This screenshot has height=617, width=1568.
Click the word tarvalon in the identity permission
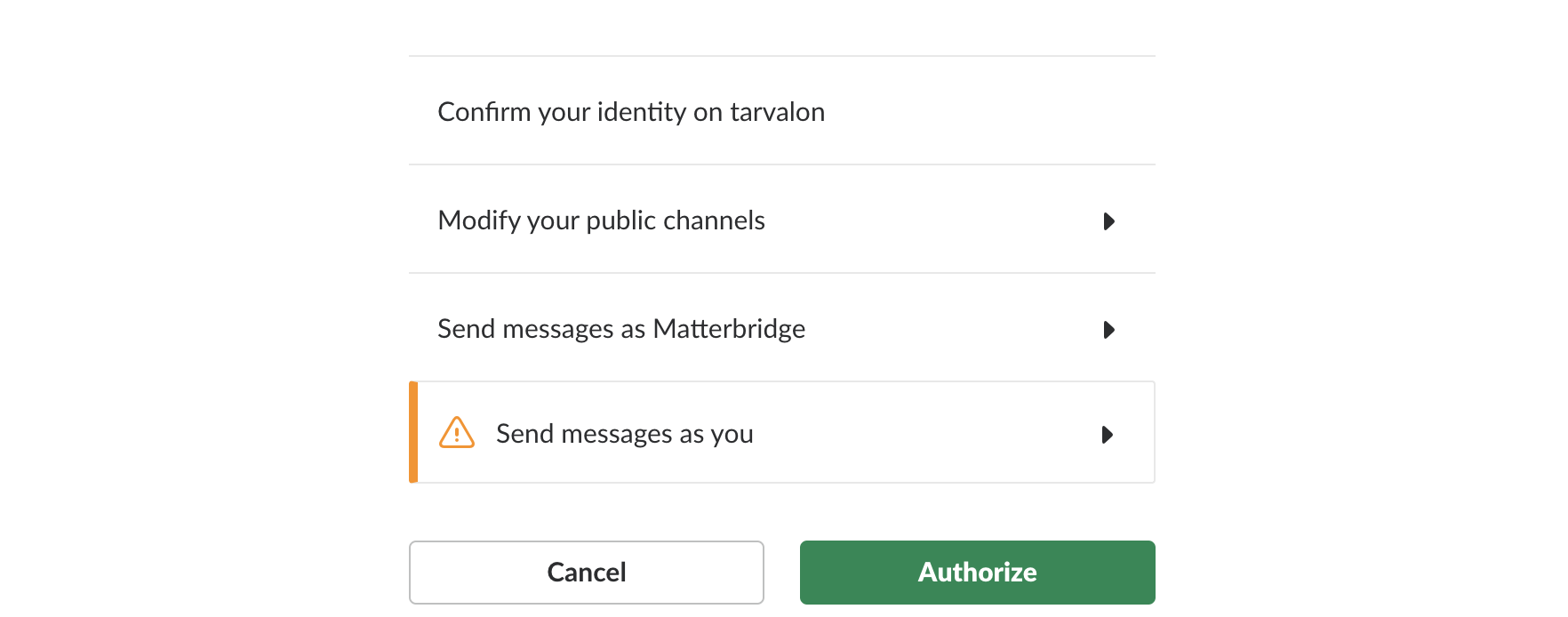(777, 112)
